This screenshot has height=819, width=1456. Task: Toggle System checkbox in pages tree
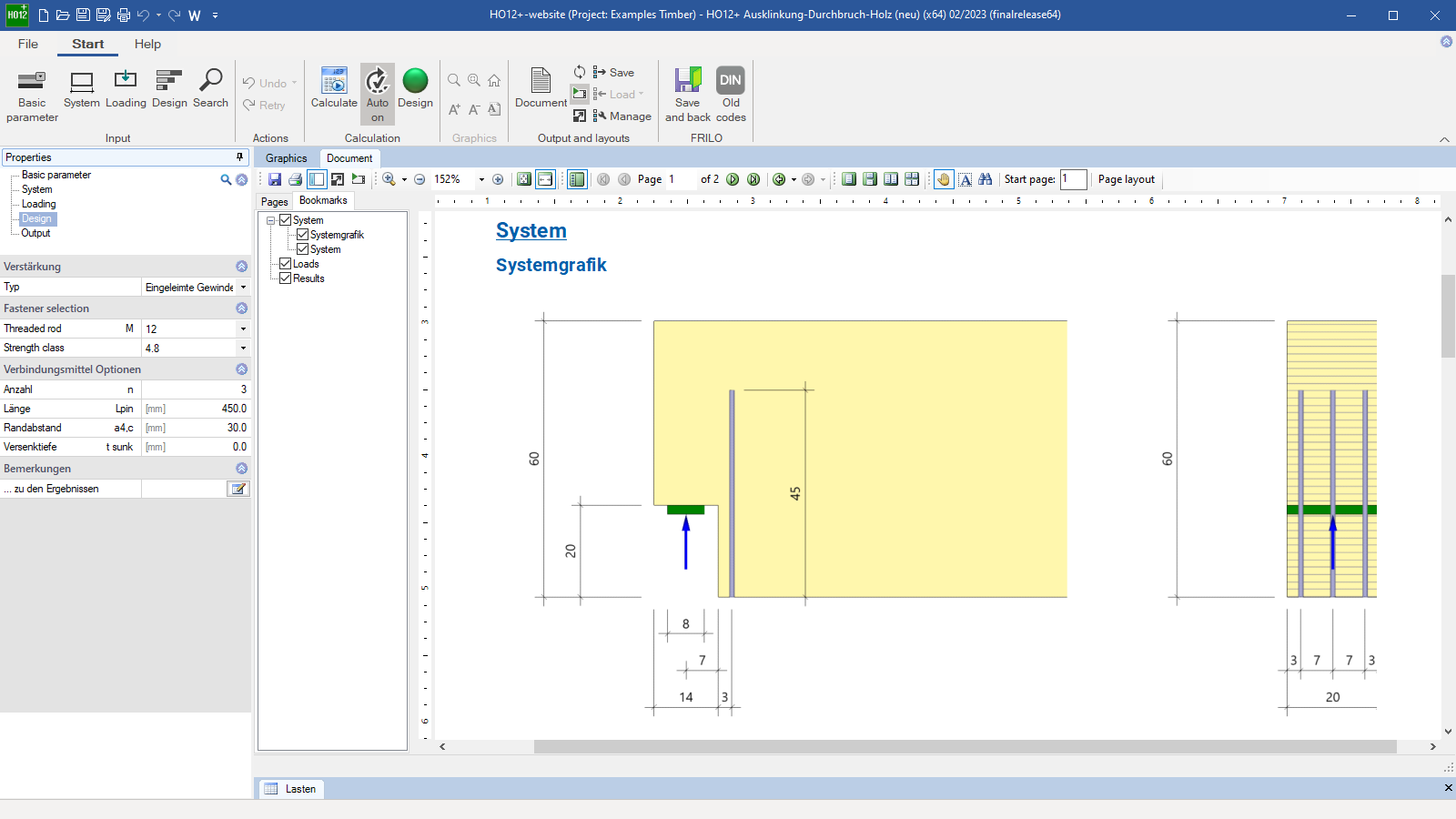coord(286,220)
